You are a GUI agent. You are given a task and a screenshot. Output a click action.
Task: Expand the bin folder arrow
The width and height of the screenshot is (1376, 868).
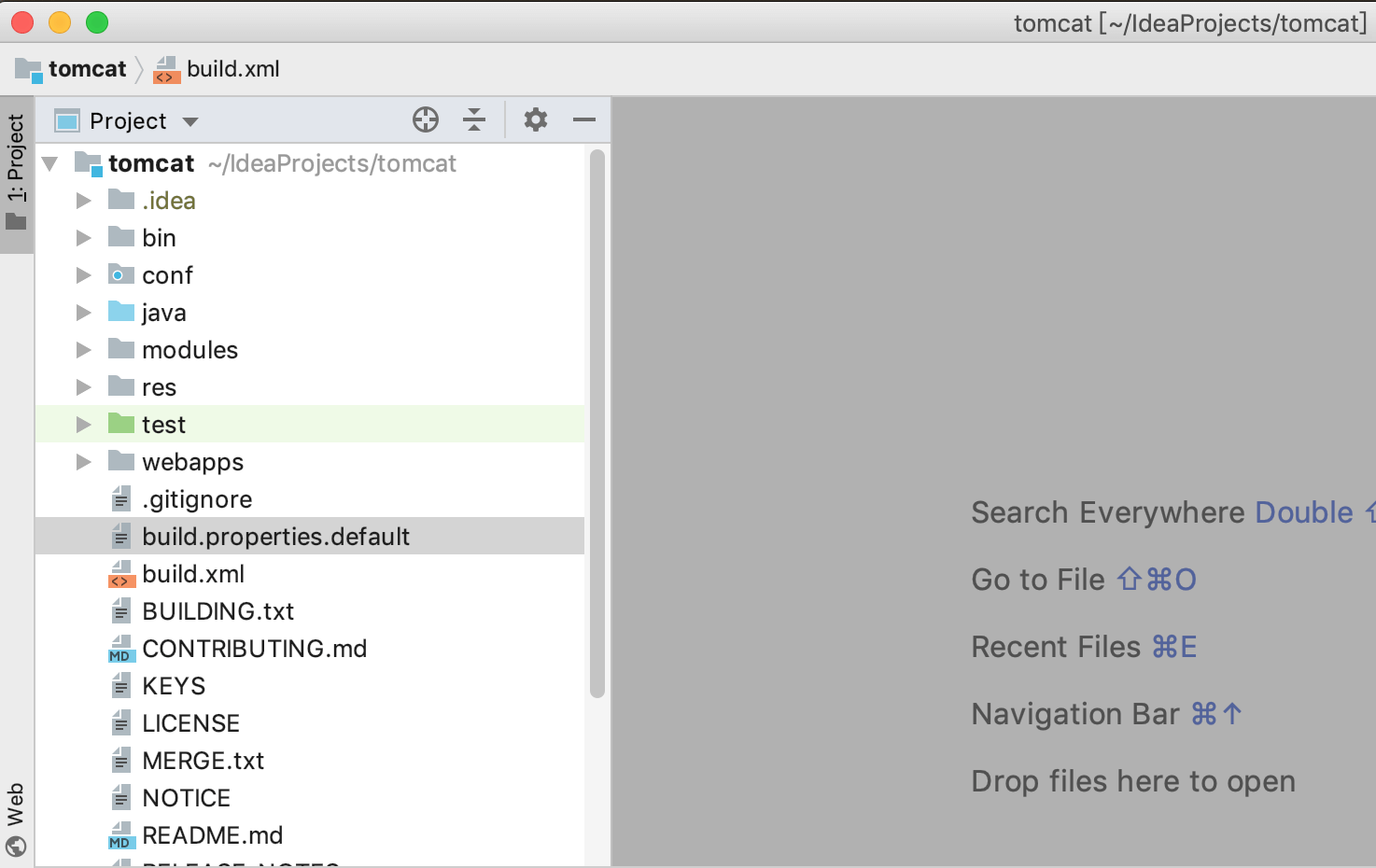point(84,238)
